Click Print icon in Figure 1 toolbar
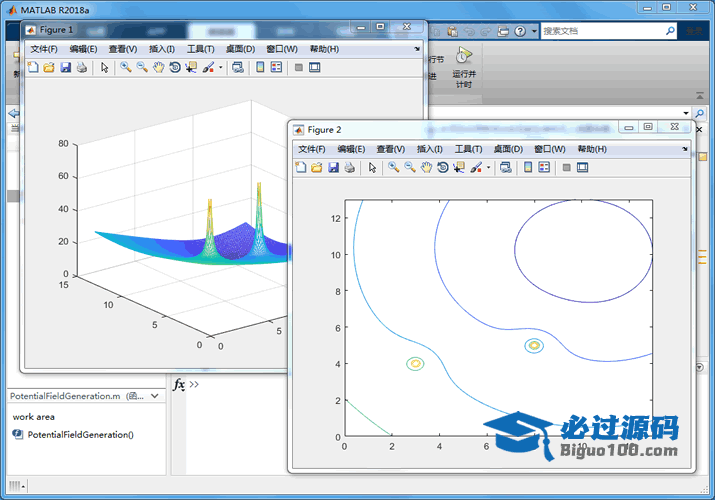This screenshot has height=500, width=715. pyautogui.click(x=82, y=67)
